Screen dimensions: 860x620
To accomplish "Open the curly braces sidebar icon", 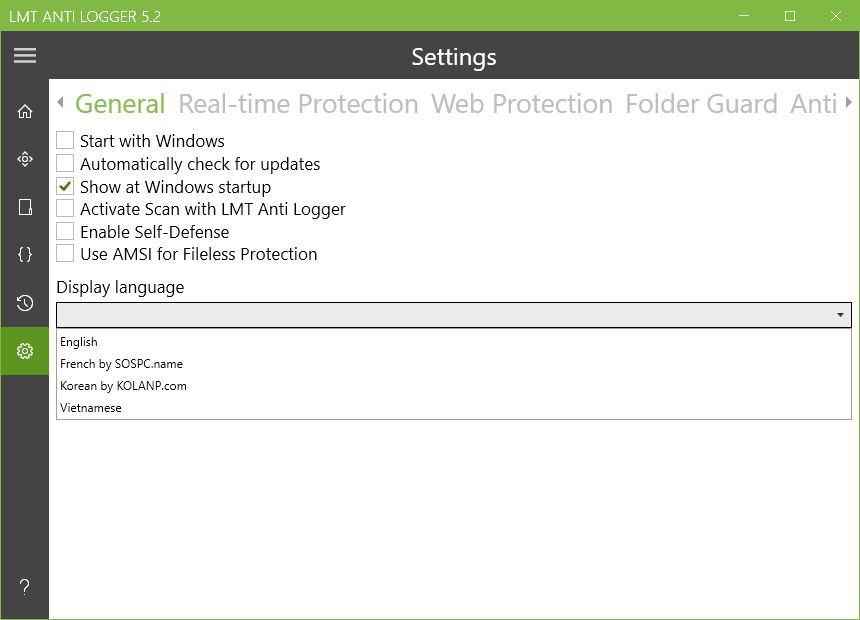I will pos(25,255).
